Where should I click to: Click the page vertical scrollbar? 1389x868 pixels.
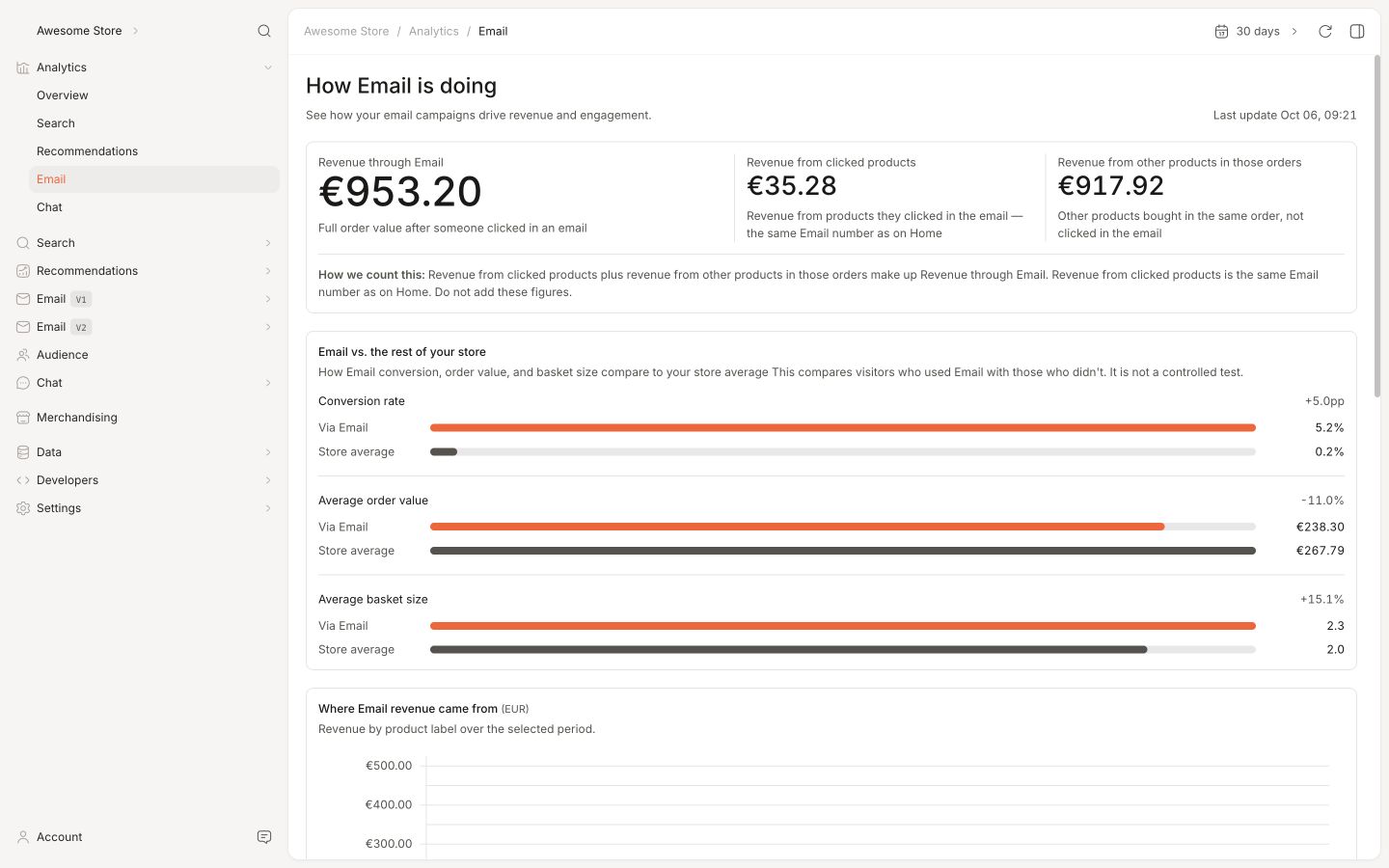click(x=1377, y=227)
